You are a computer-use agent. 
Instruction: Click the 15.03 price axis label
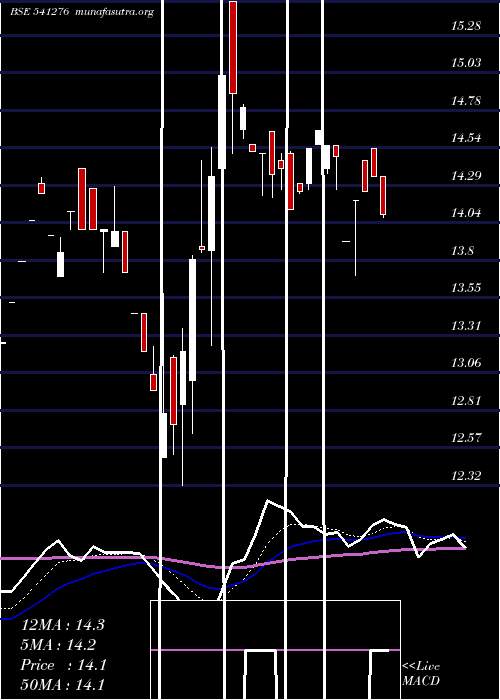pos(466,62)
